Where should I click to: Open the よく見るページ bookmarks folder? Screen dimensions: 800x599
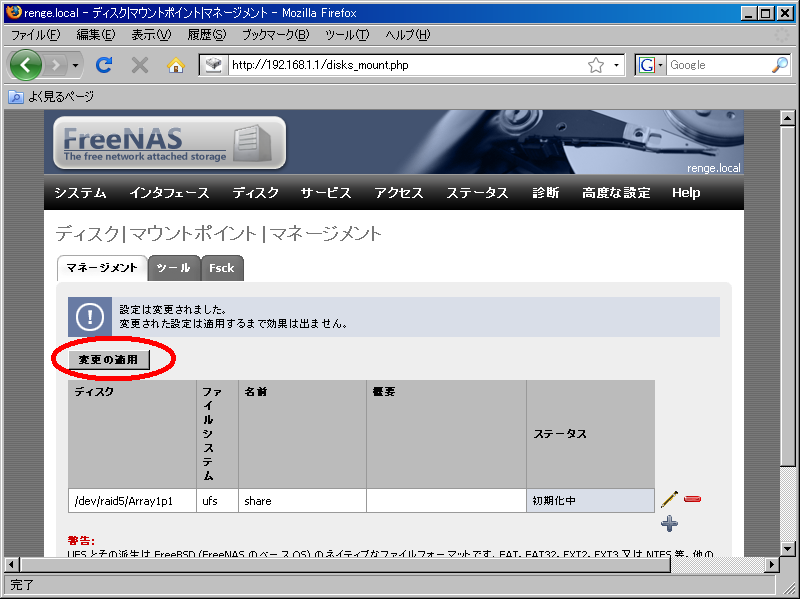pos(52,96)
